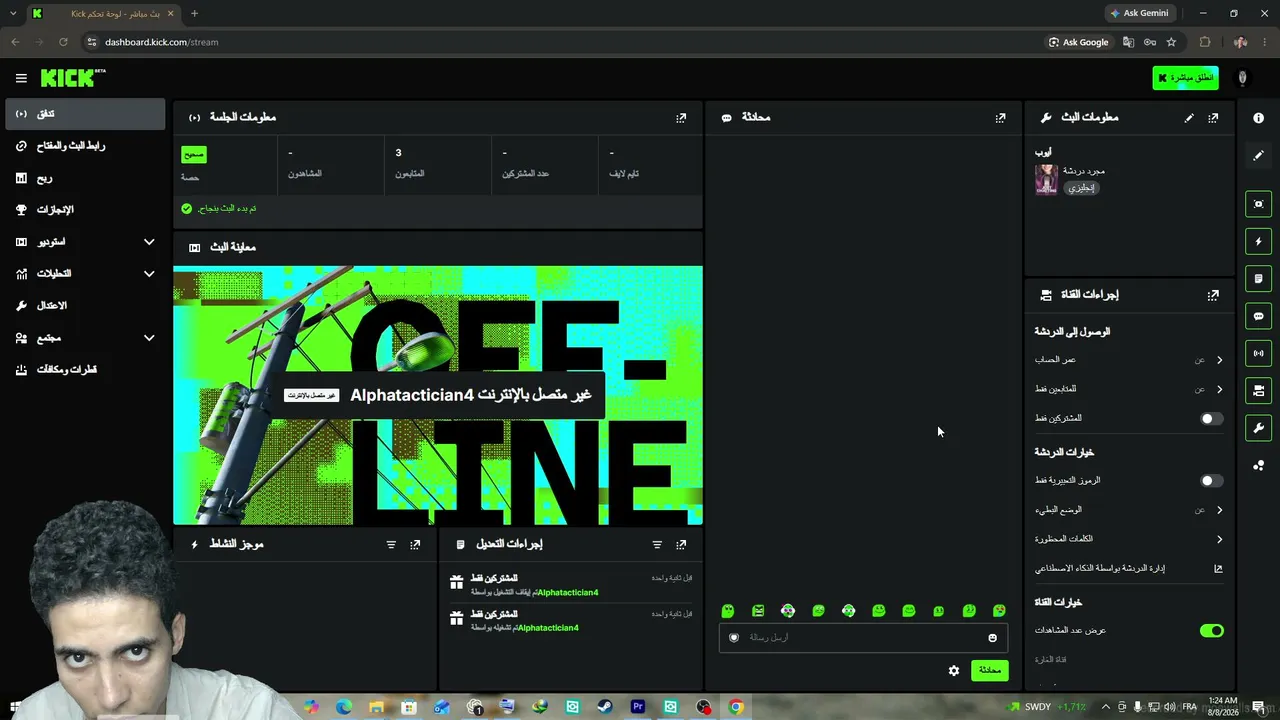Pop out the موجز النشاط activity feed panel
The image size is (1280, 720).
[415, 545]
